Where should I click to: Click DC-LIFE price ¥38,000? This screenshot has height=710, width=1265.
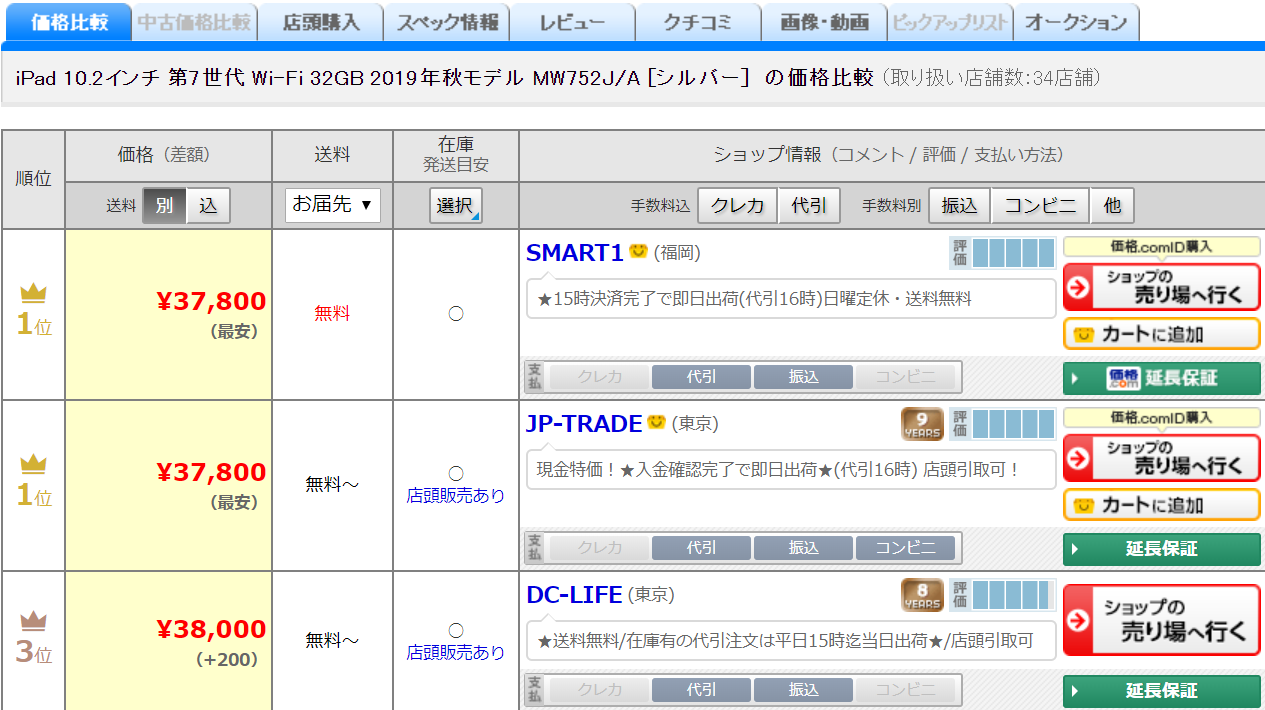click(x=211, y=629)
